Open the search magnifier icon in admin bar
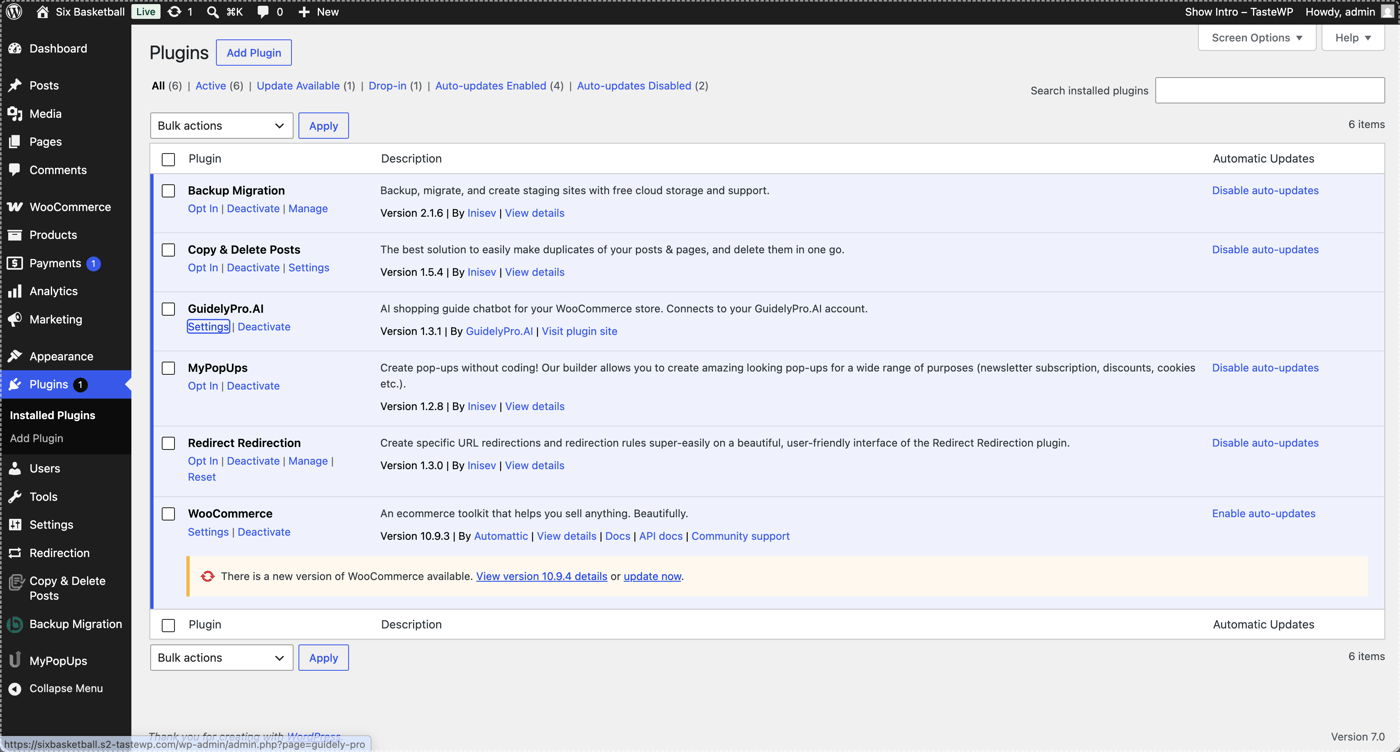This screenshot has width=1400, height=752. coord(213,12)
